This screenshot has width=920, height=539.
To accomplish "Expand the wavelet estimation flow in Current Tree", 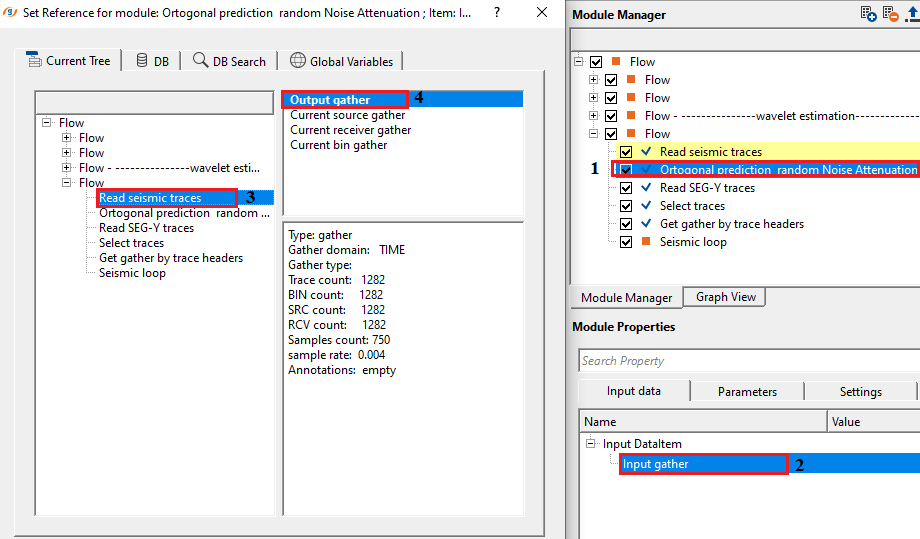I will click(67, 168).
